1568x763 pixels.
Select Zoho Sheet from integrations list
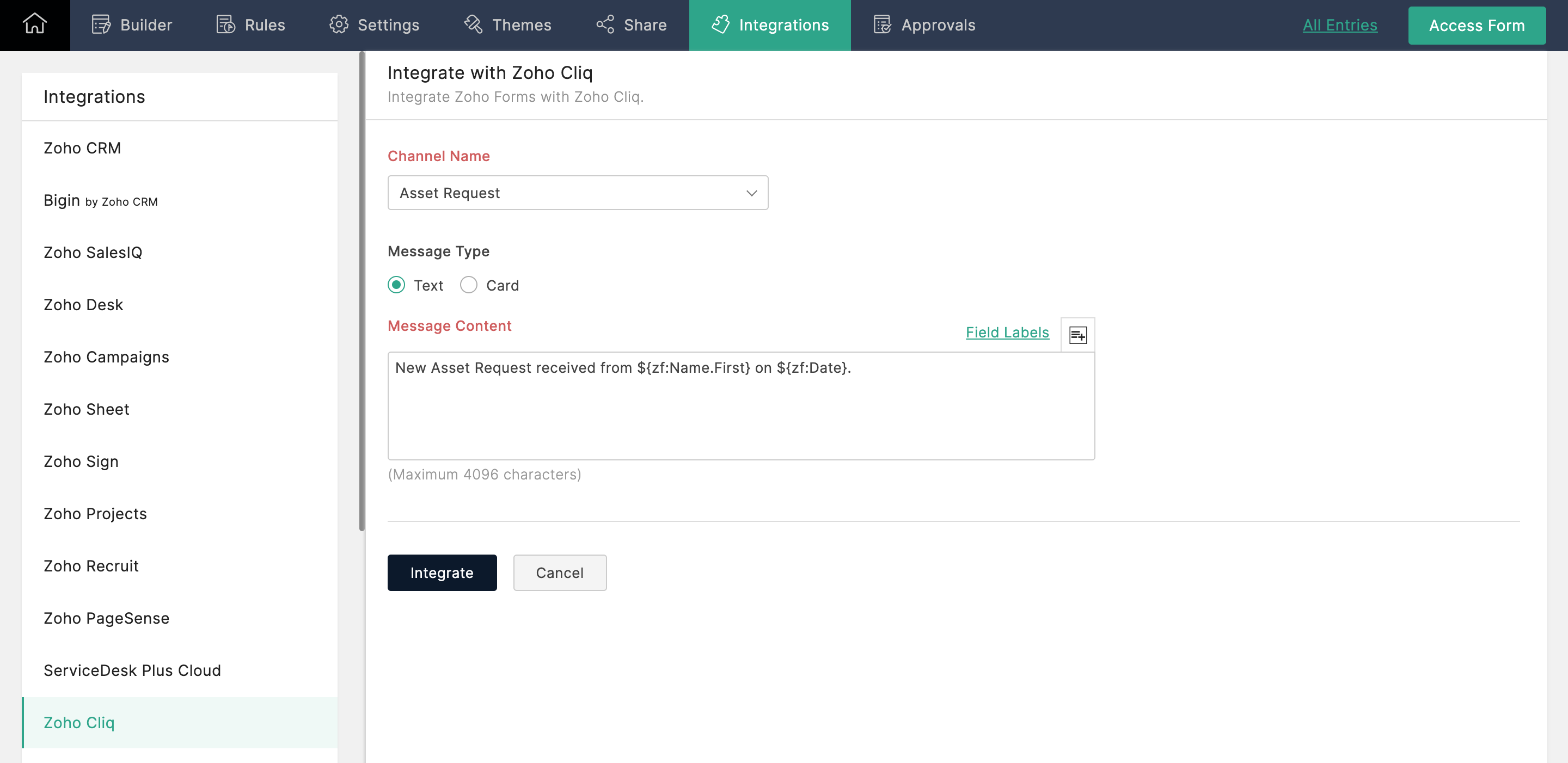point(87,409)
